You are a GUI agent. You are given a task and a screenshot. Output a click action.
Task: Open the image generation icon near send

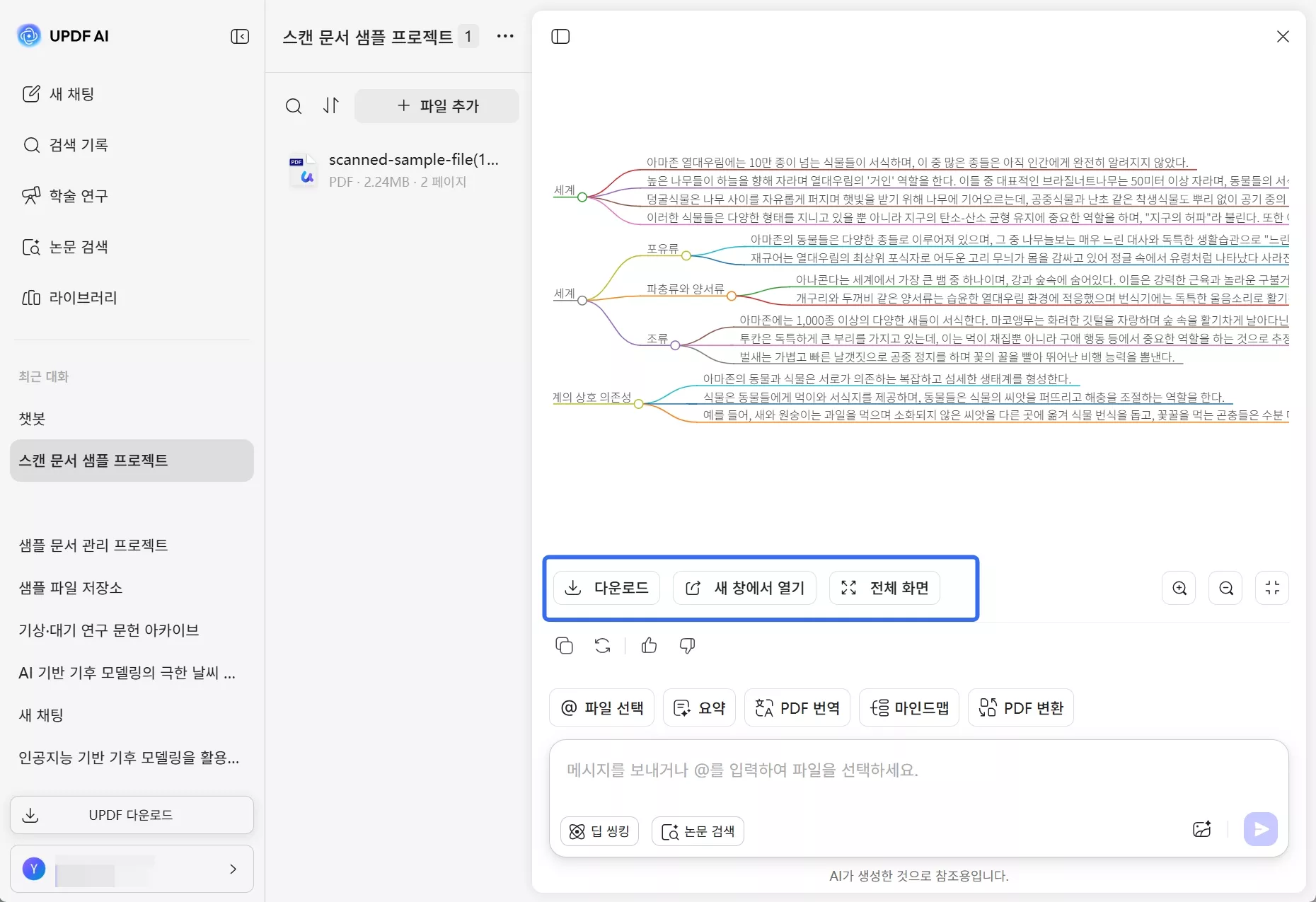click(x=1202, y=829)
